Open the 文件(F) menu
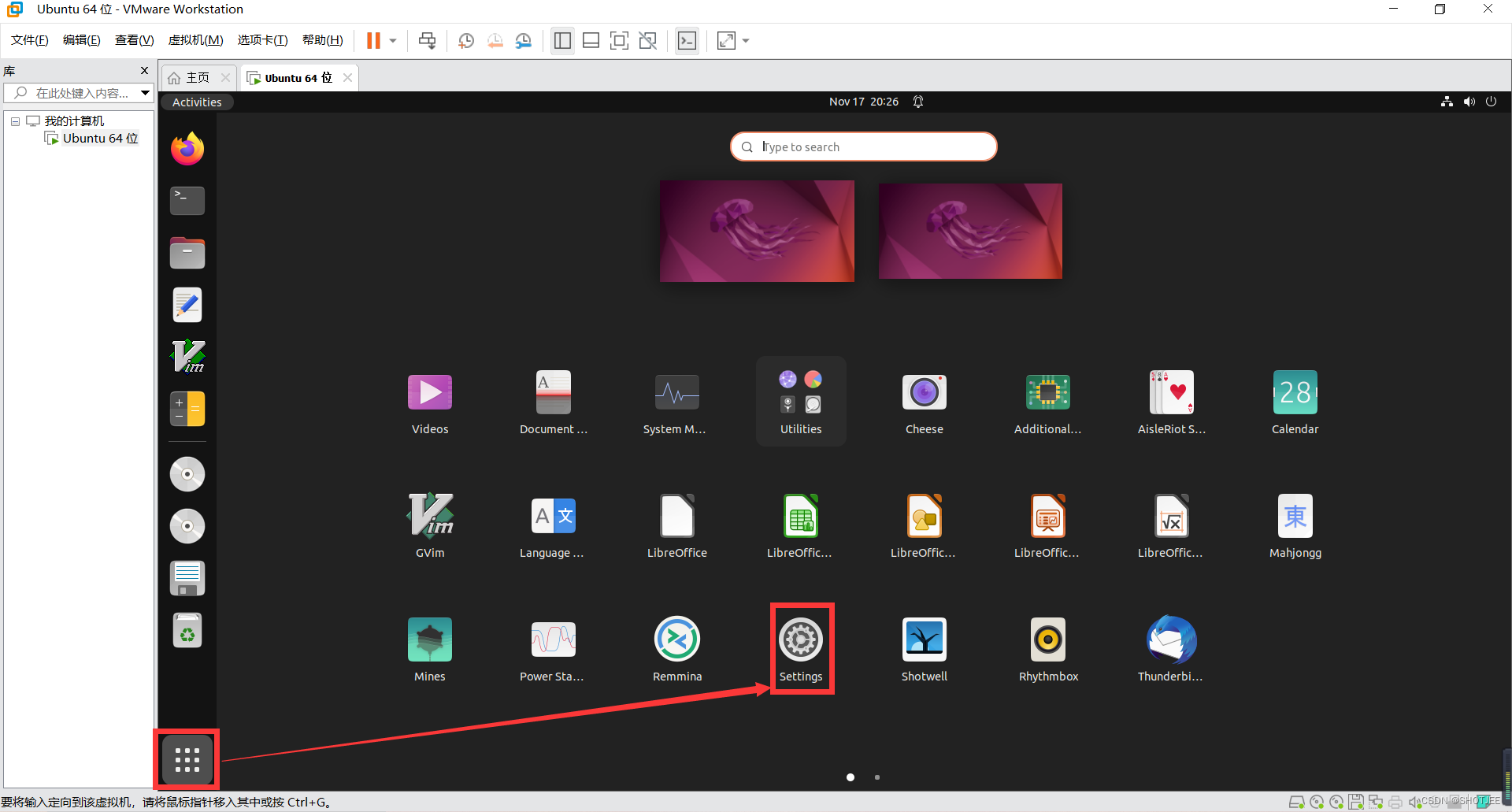The image size is (1512, 812). pyautogui.click(x=30, y=40)
